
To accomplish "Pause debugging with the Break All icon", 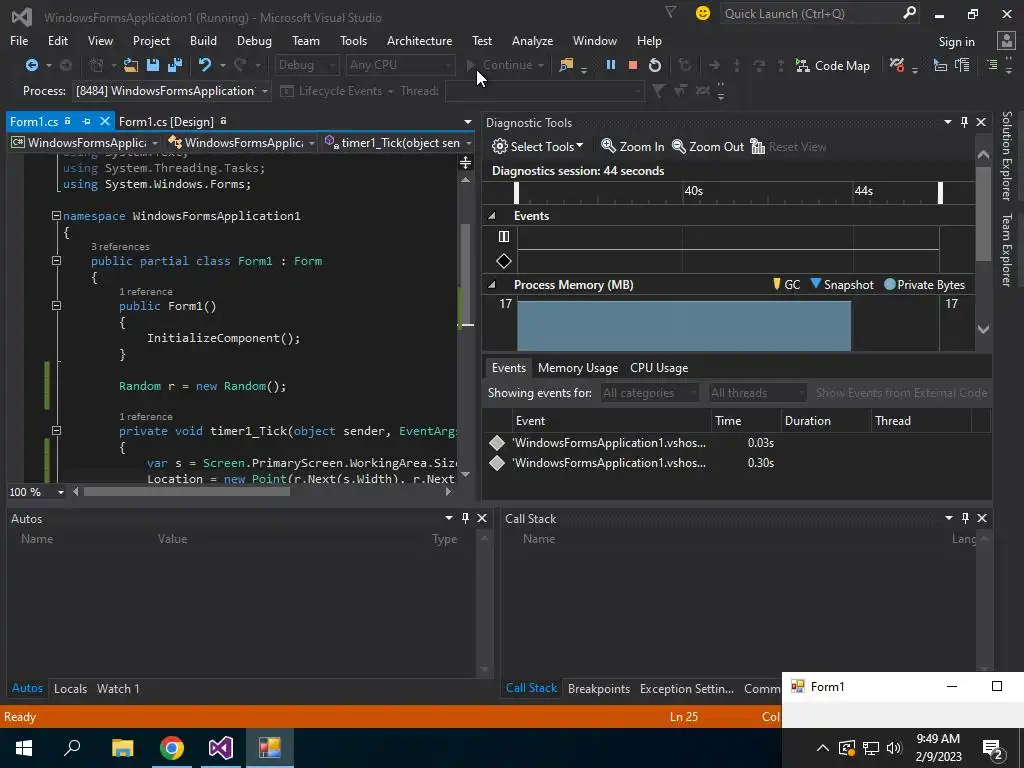I will (x=611, y=65).
